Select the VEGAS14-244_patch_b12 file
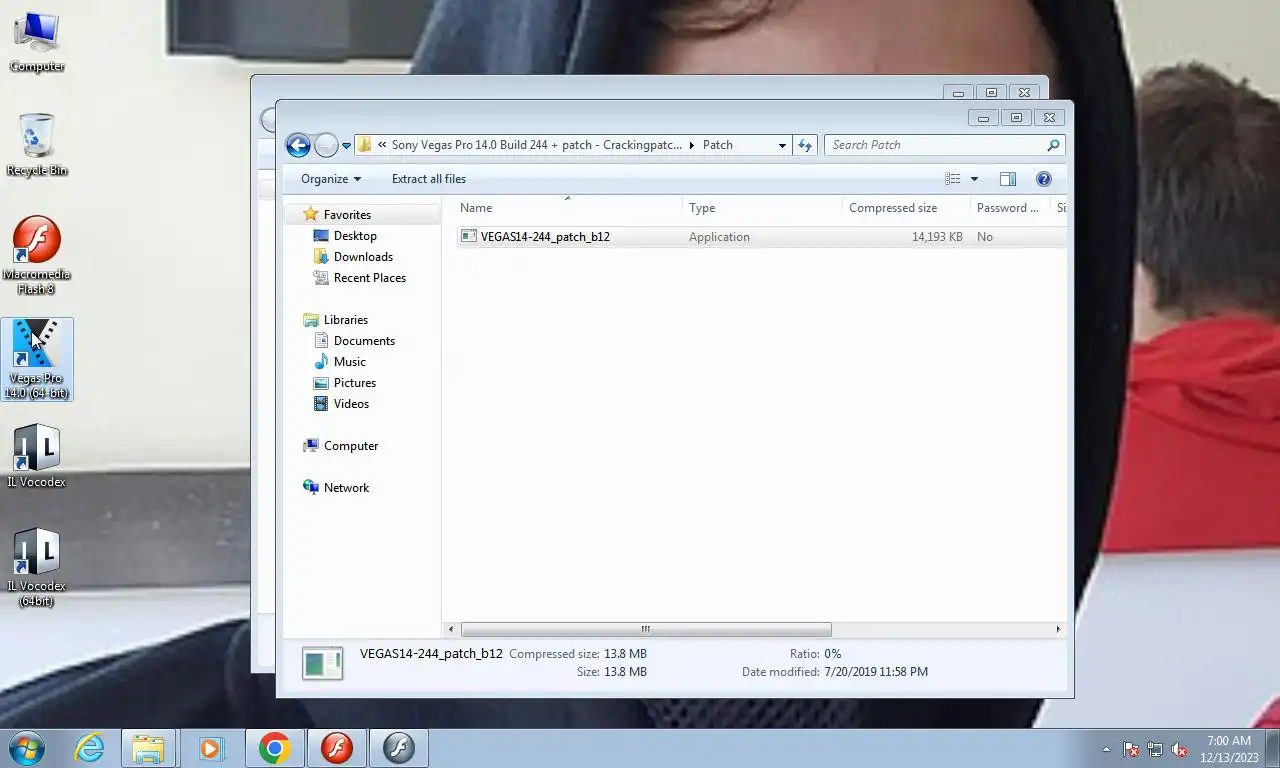The width and height of the screenshot is (1280, 768). click(x=545, y=237)
